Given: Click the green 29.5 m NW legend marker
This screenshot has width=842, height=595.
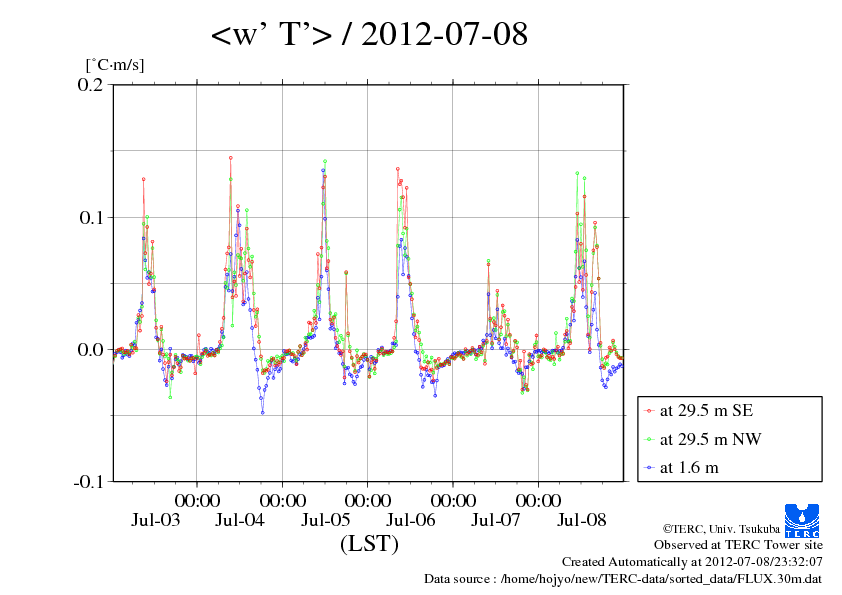Looking at the screenshot, I should (649, 439).
